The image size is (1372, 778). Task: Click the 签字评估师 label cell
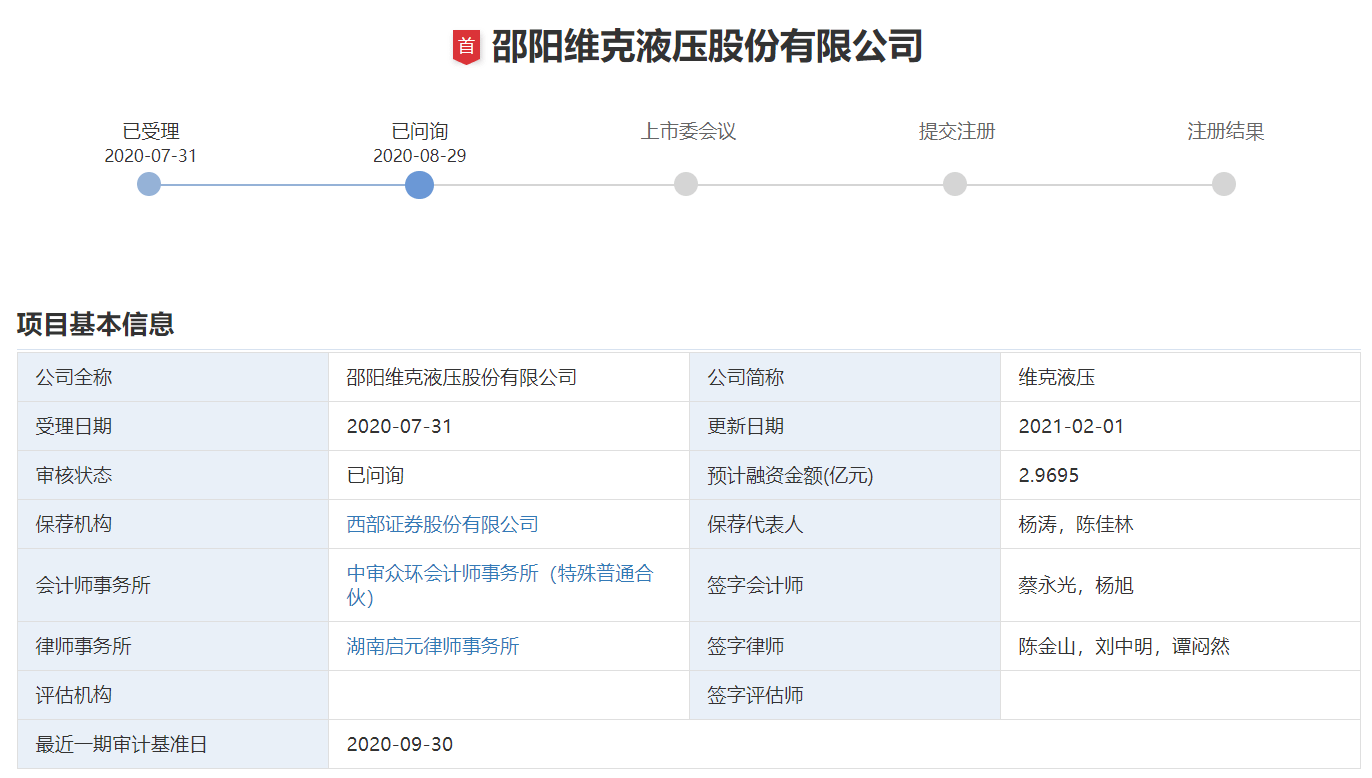point(845,695)
